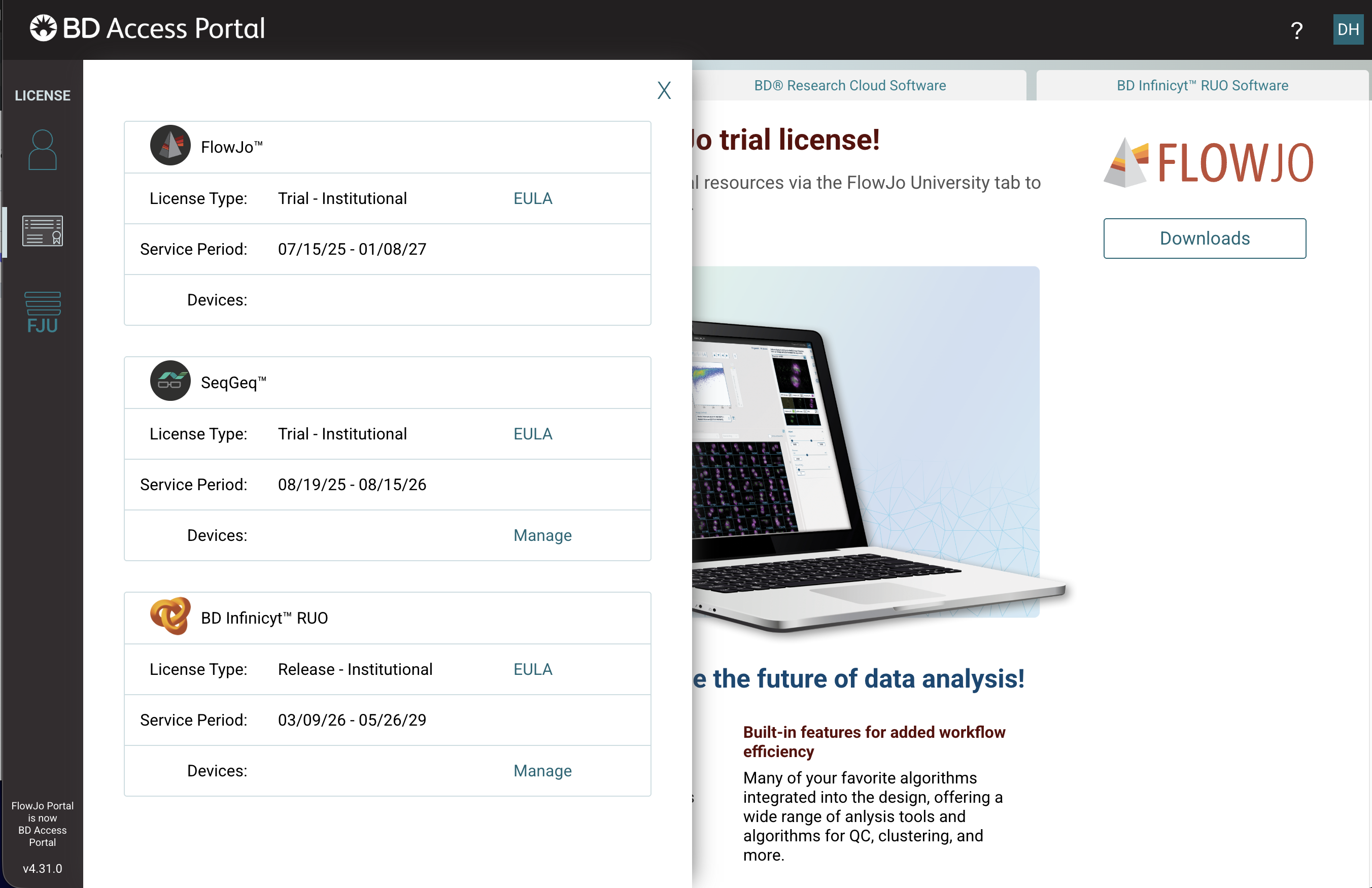Open the FlowJo EULA link
Image resolution: width=1372 pixels, height=888 pixels.
click(x=532, y=198)
